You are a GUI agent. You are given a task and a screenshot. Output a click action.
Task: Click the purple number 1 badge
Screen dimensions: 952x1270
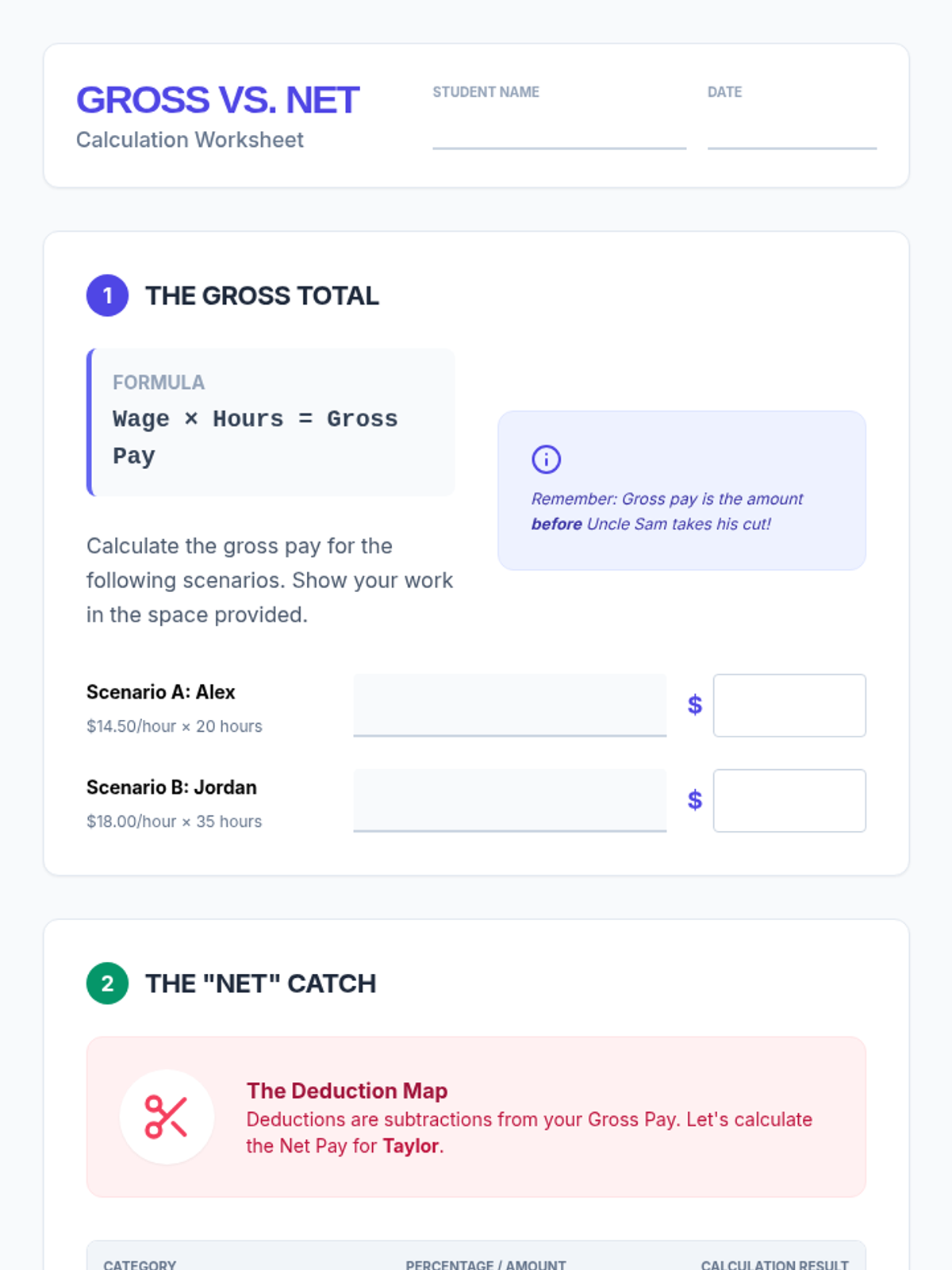tap(107, 295)
